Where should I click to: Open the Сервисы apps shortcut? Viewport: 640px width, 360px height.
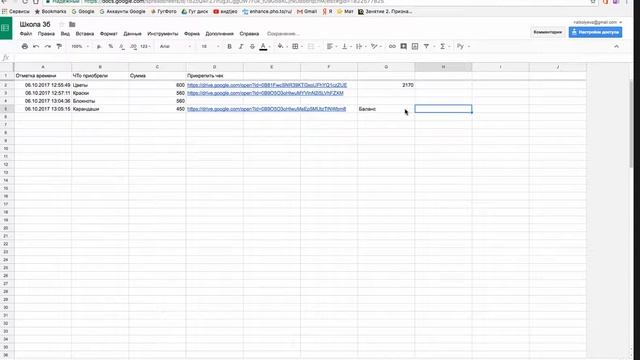pyautogui.click(x=16, y=11)
